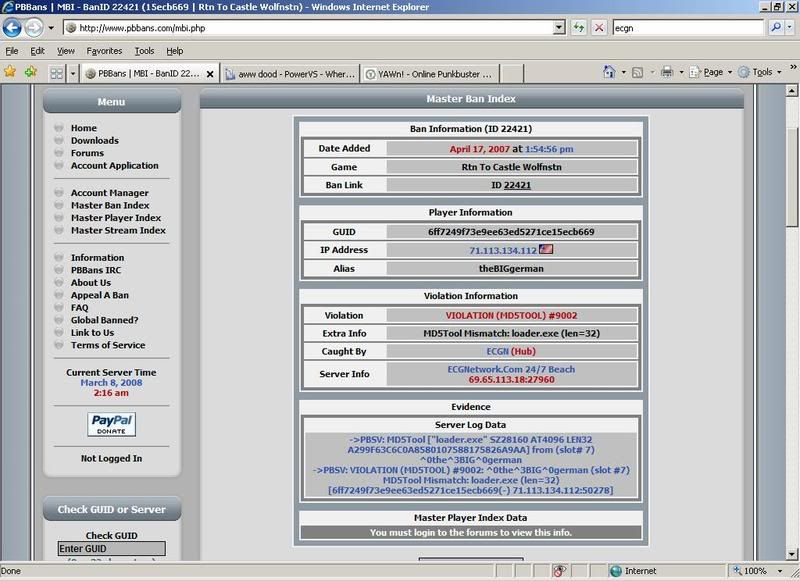800x581 pixels.
Task: Close the PBBans MBI tab
Action: [210, 74]
